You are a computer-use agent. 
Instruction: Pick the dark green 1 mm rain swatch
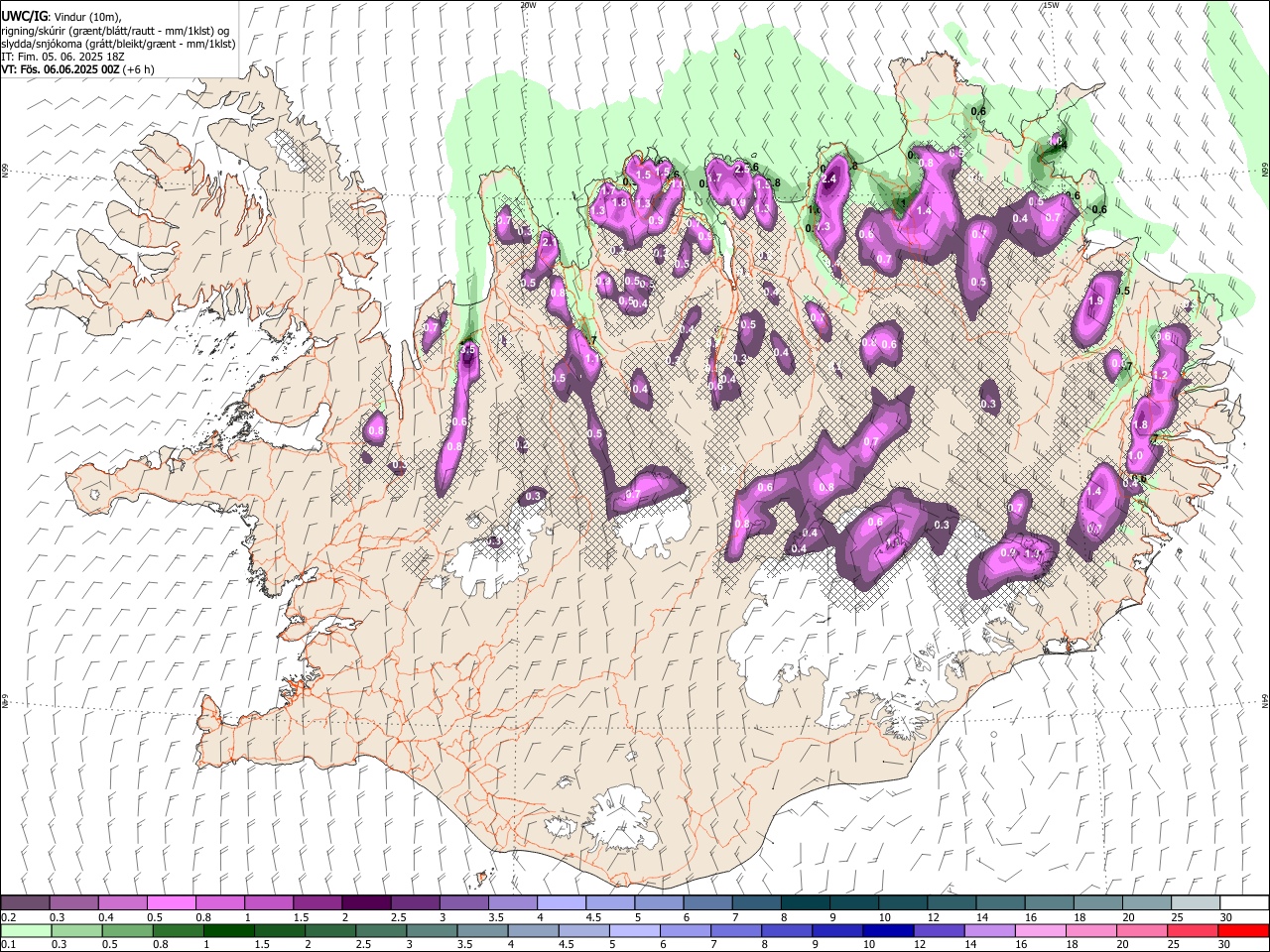click(x=228, y=930)
